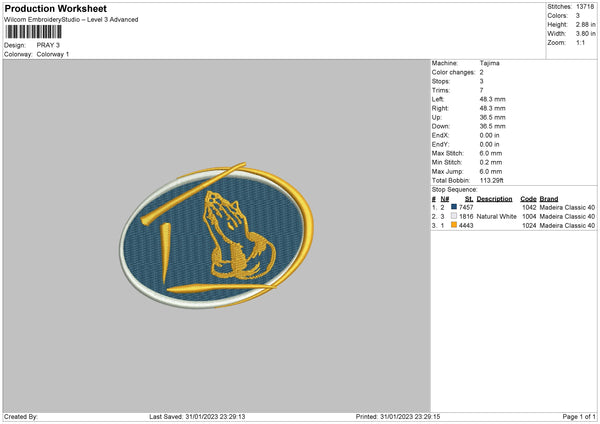Click the 'Page 1 of 1' footer text
The width and height of the screenshot is (600, 424).
click(x=579, y=416)
